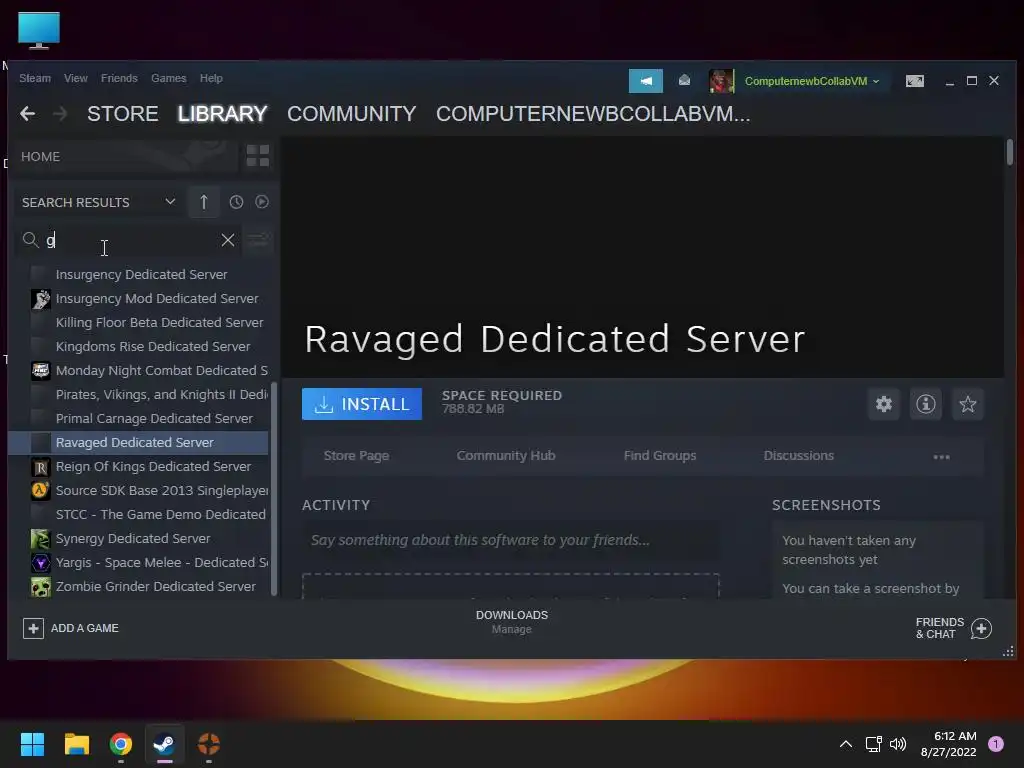The width and height of the screenshot is (1024, 768).
Task: Open Google Chrome from the taskbar
Action: [x=121, y=744]
